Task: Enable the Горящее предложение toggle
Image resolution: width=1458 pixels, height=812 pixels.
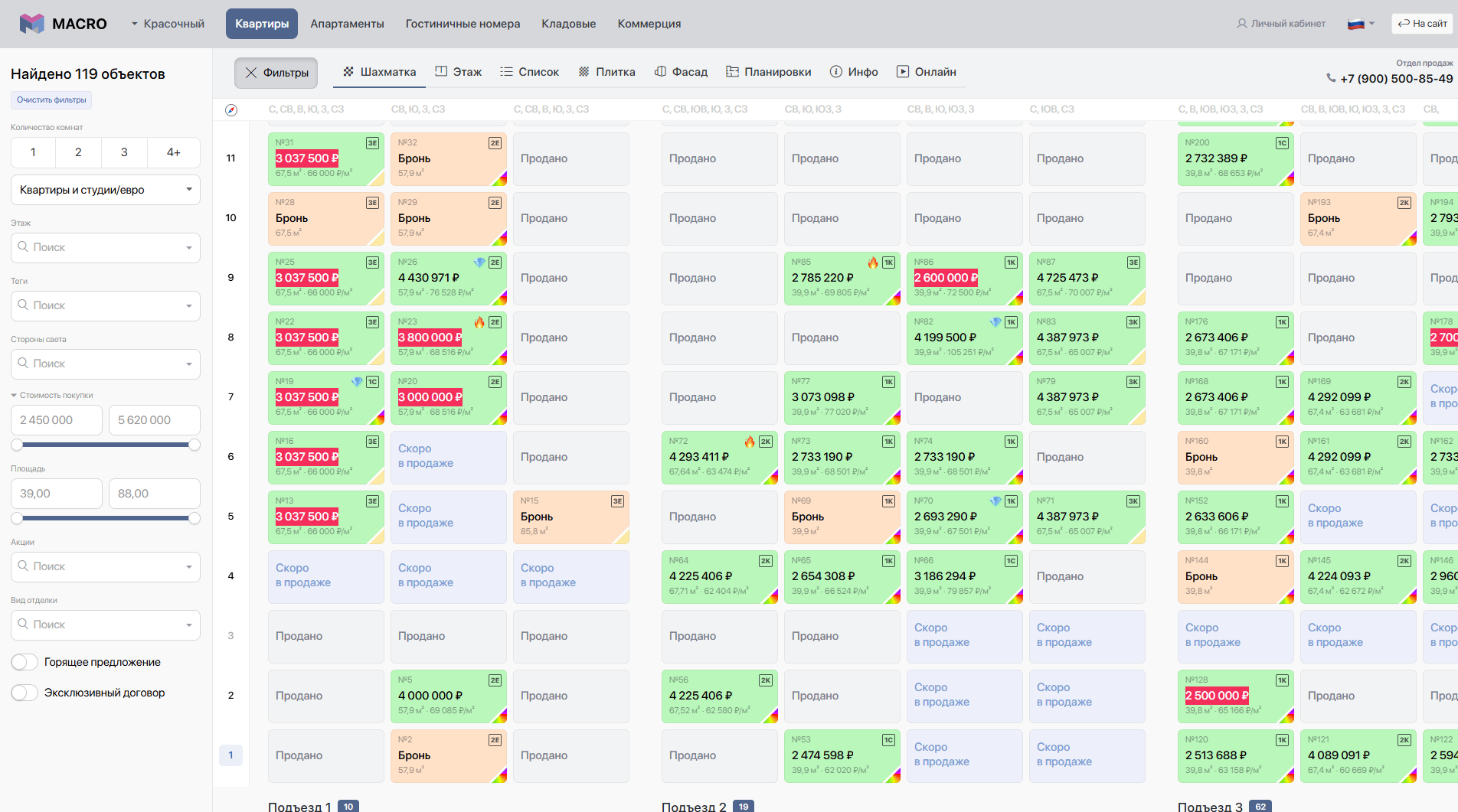Action: click(x=25, y=662)
